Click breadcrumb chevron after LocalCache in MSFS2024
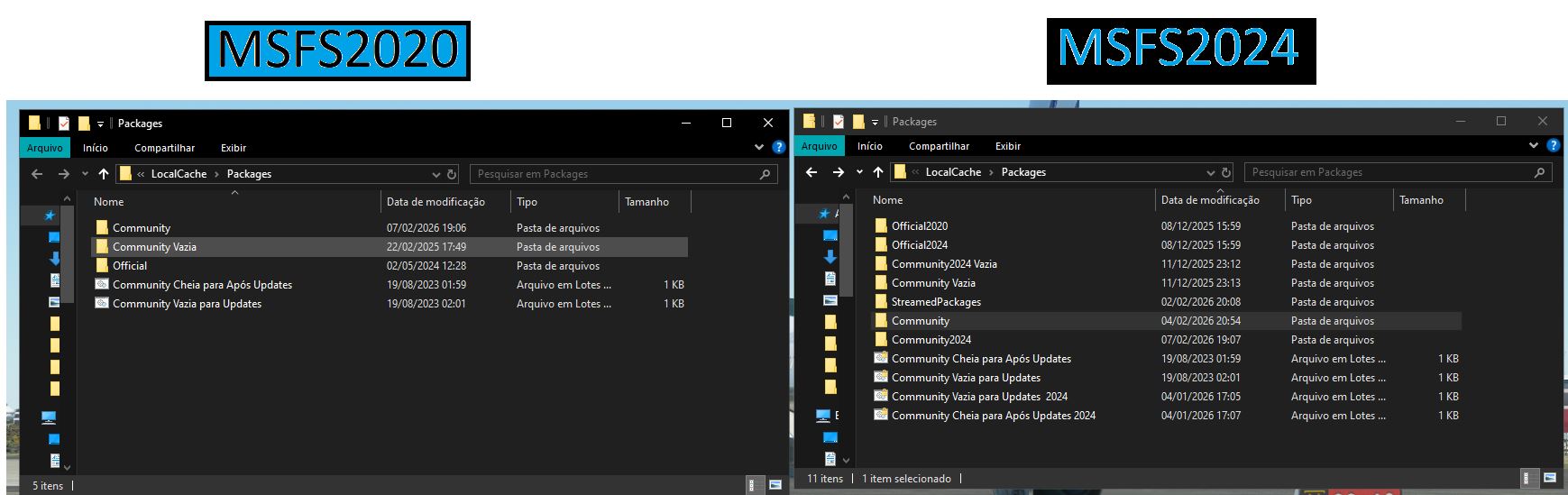The width and height of the screenshot is (1568, 495). (x=991, y=172)
